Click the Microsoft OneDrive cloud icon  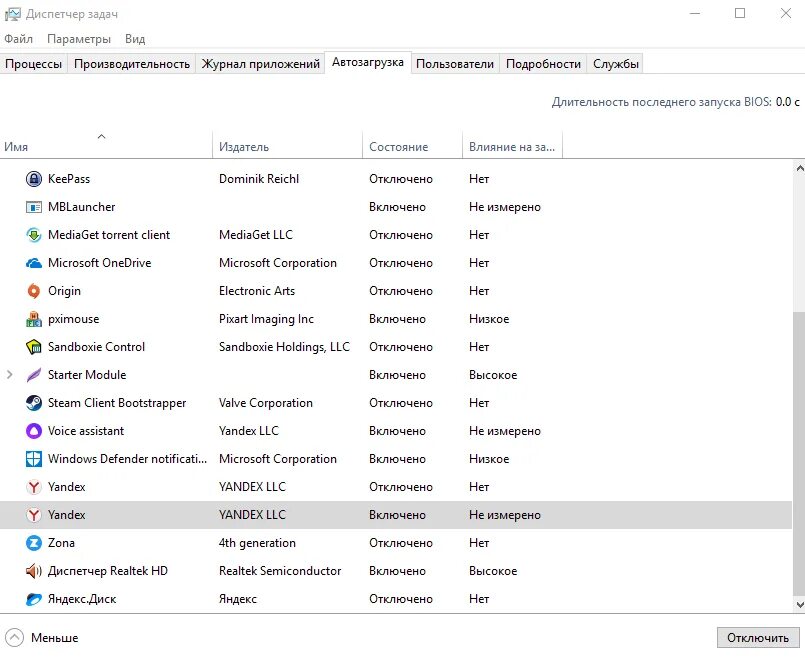coord(34,263)
